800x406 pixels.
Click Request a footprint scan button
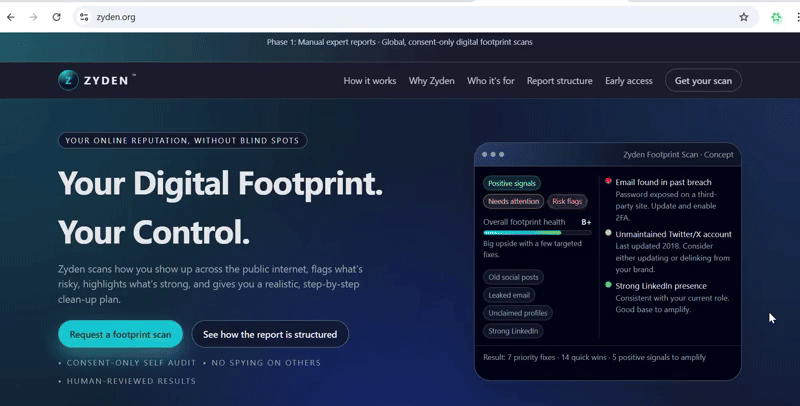tap(120, 334)
